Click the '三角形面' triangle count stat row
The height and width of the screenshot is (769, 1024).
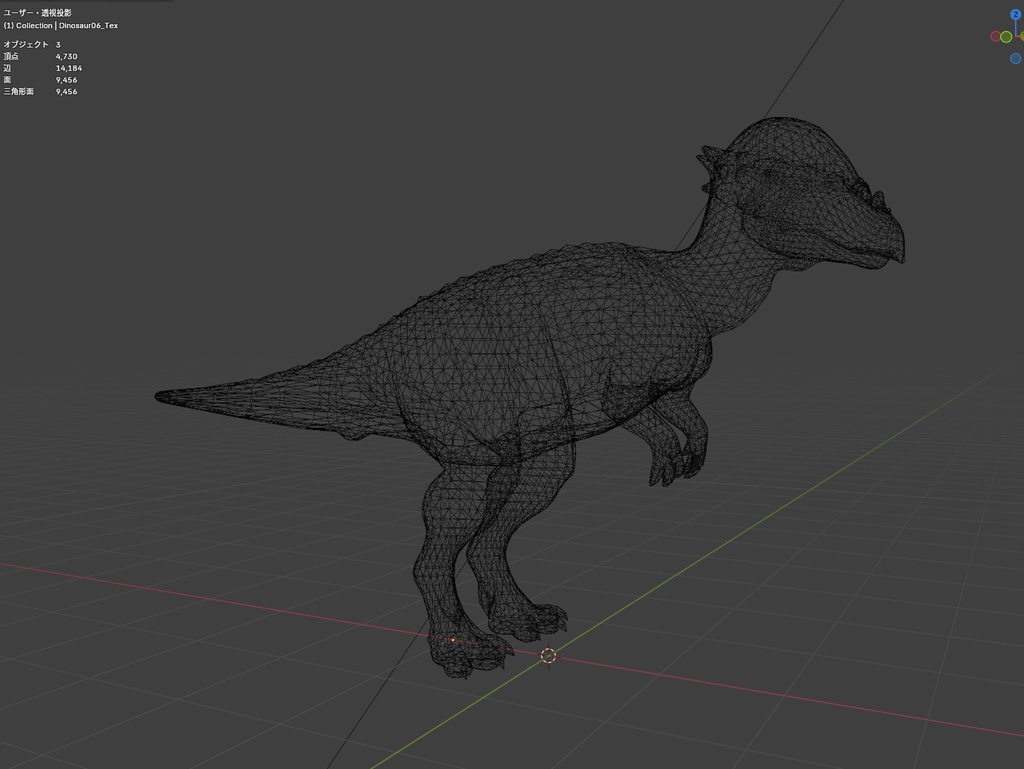click(x=40, y=91)
